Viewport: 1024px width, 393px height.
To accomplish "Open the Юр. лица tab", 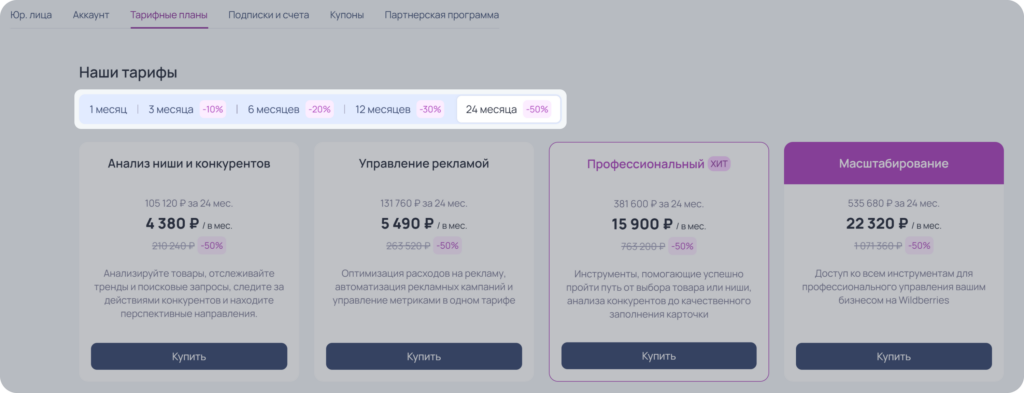I will pos(31,14).
